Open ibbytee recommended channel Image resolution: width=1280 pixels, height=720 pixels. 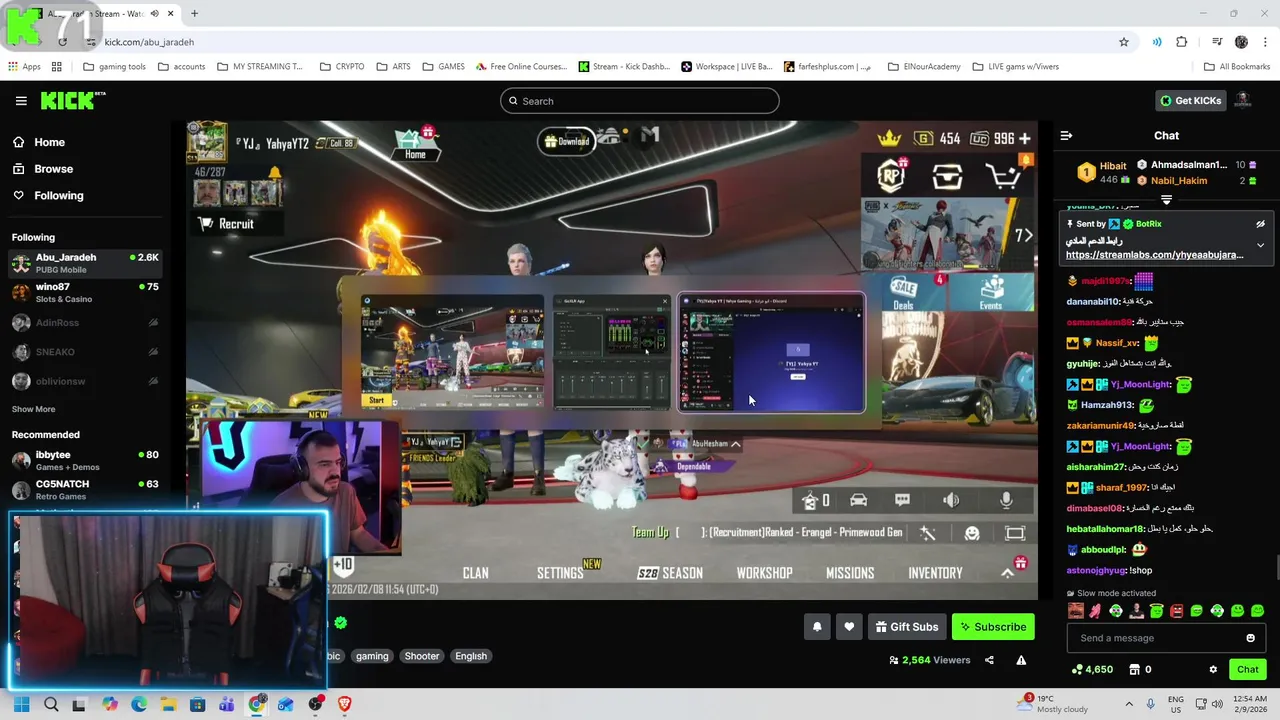coord(85,461)
